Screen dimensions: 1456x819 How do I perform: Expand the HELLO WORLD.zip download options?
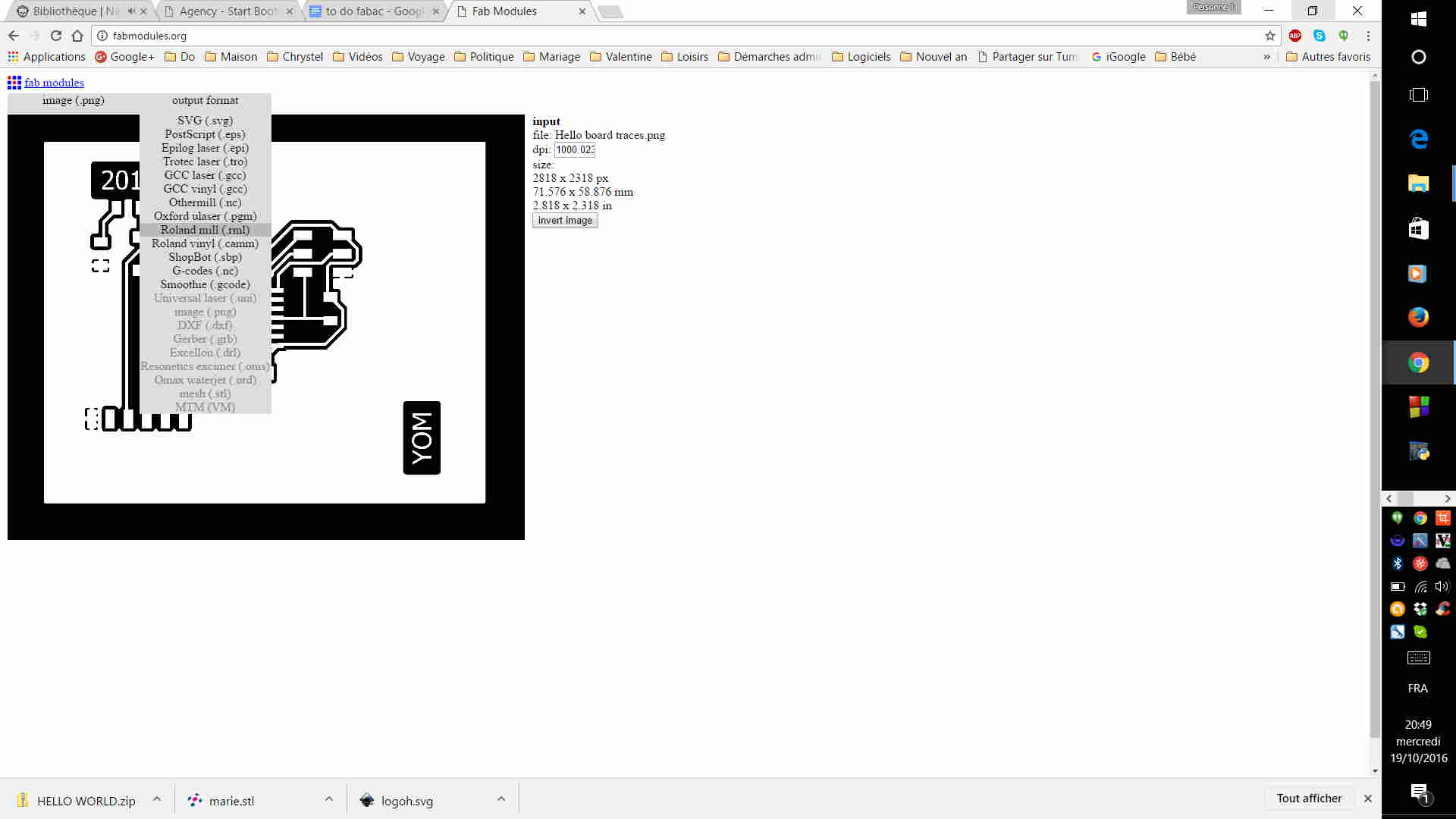point(157,799)
